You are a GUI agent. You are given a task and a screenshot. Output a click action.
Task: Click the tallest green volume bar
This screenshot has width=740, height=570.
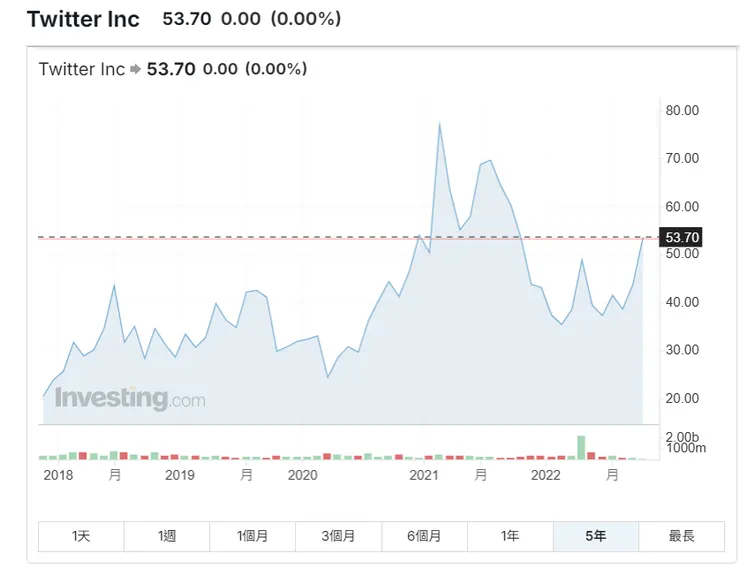(x=580, y=447)
